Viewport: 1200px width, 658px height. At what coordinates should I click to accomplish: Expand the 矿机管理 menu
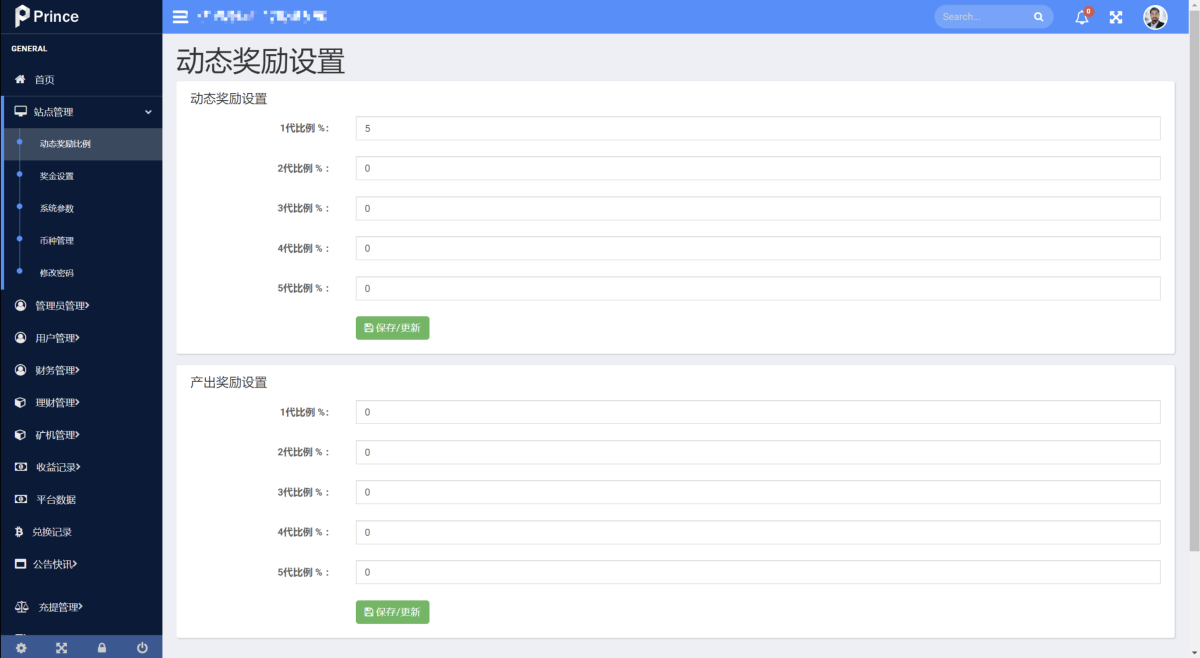point(81,435)
